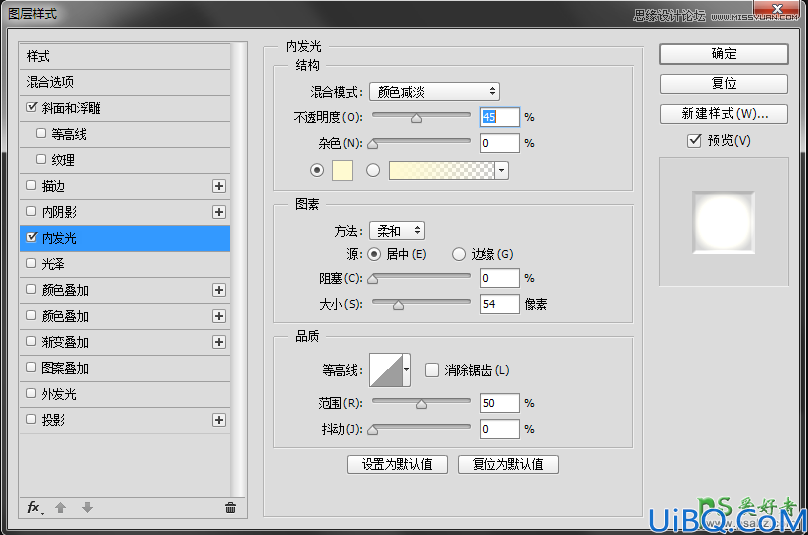The image size is (808, 535).
Task: Enable the 等高线 sub-option checkbox
Action: 41,133
